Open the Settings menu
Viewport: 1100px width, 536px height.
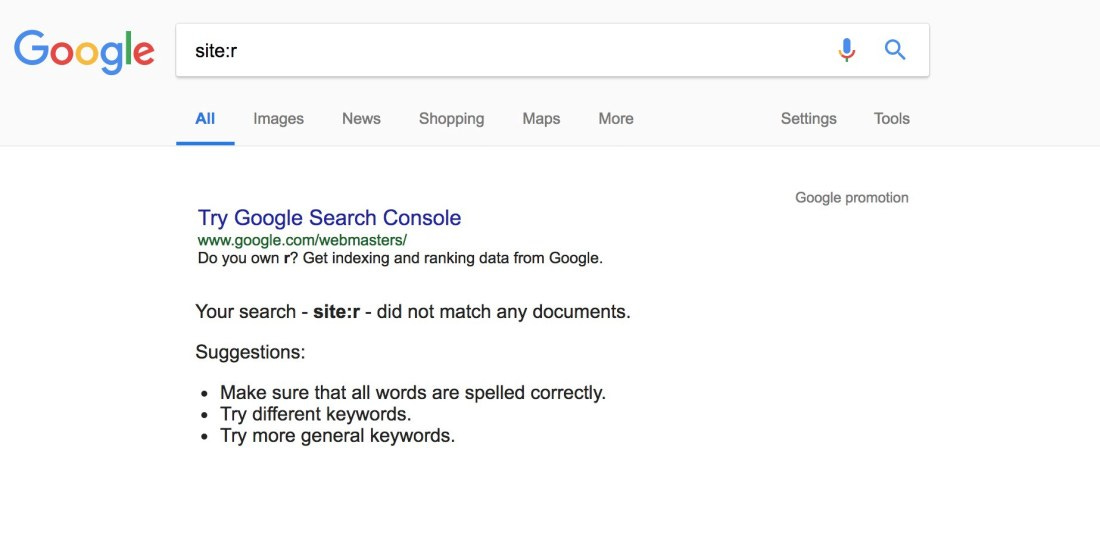(808, 119)
